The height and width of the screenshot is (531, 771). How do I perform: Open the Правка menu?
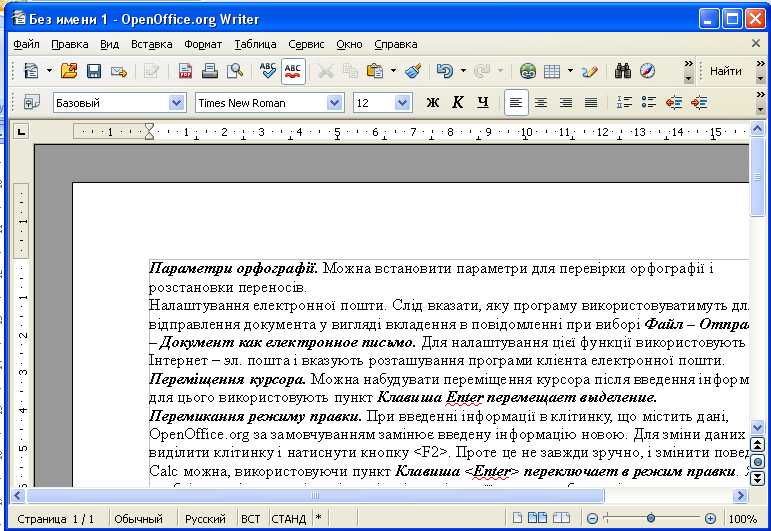70,44
